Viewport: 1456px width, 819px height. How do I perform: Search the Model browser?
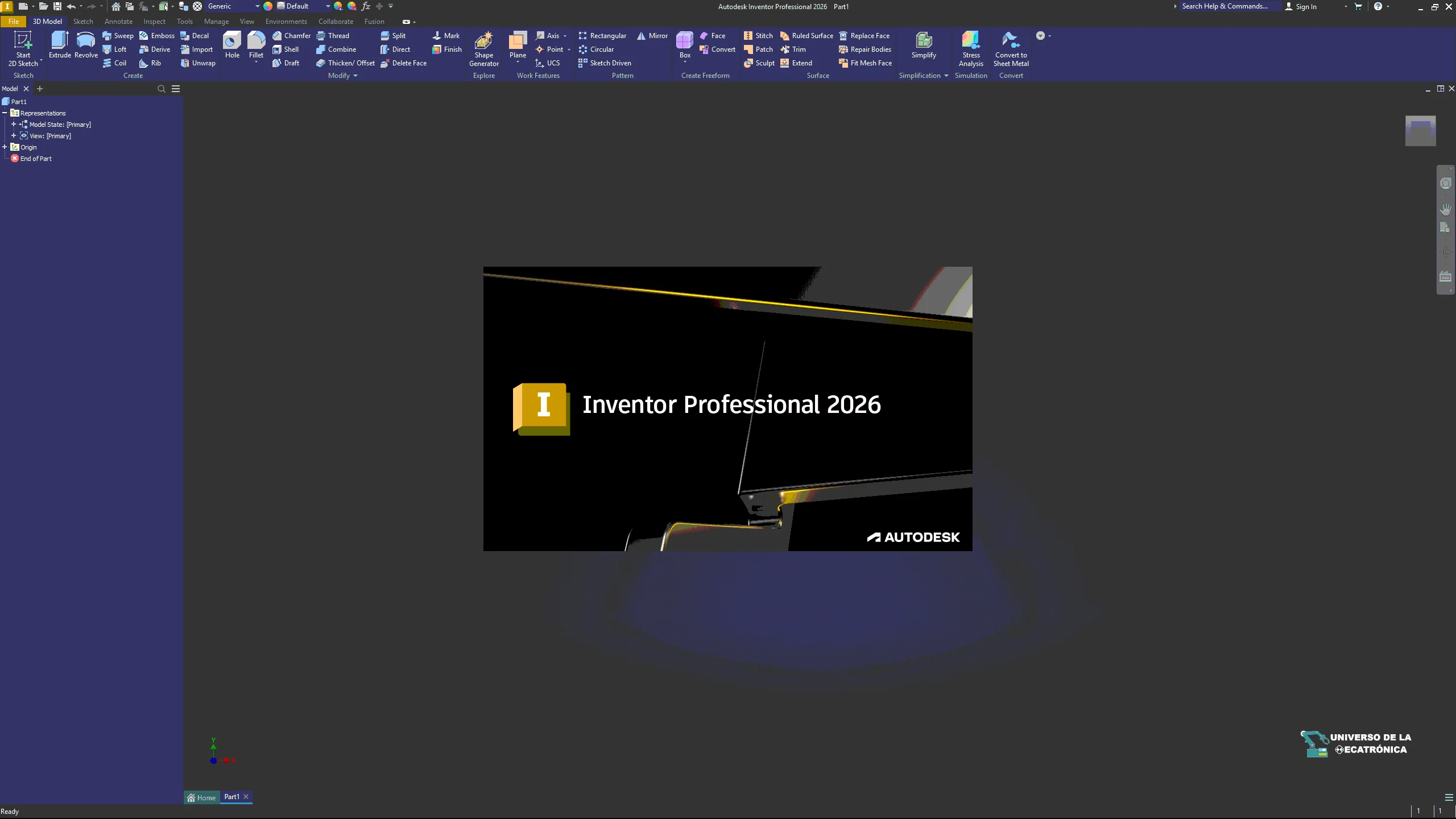pos(161,89)
